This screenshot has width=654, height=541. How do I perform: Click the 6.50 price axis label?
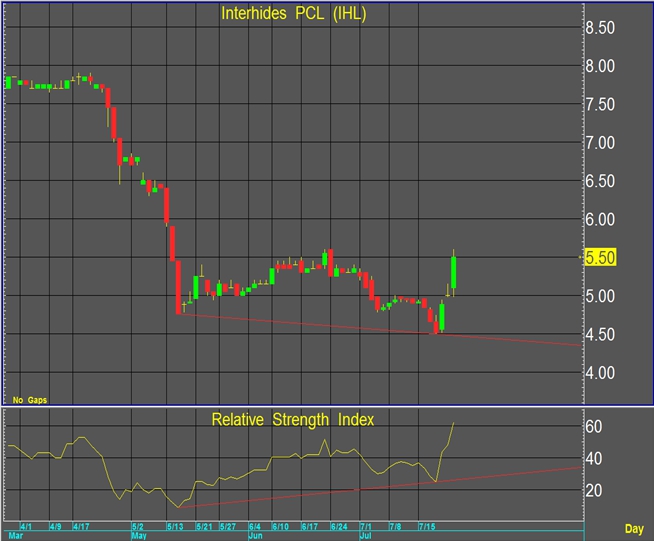tap(600, 181)
